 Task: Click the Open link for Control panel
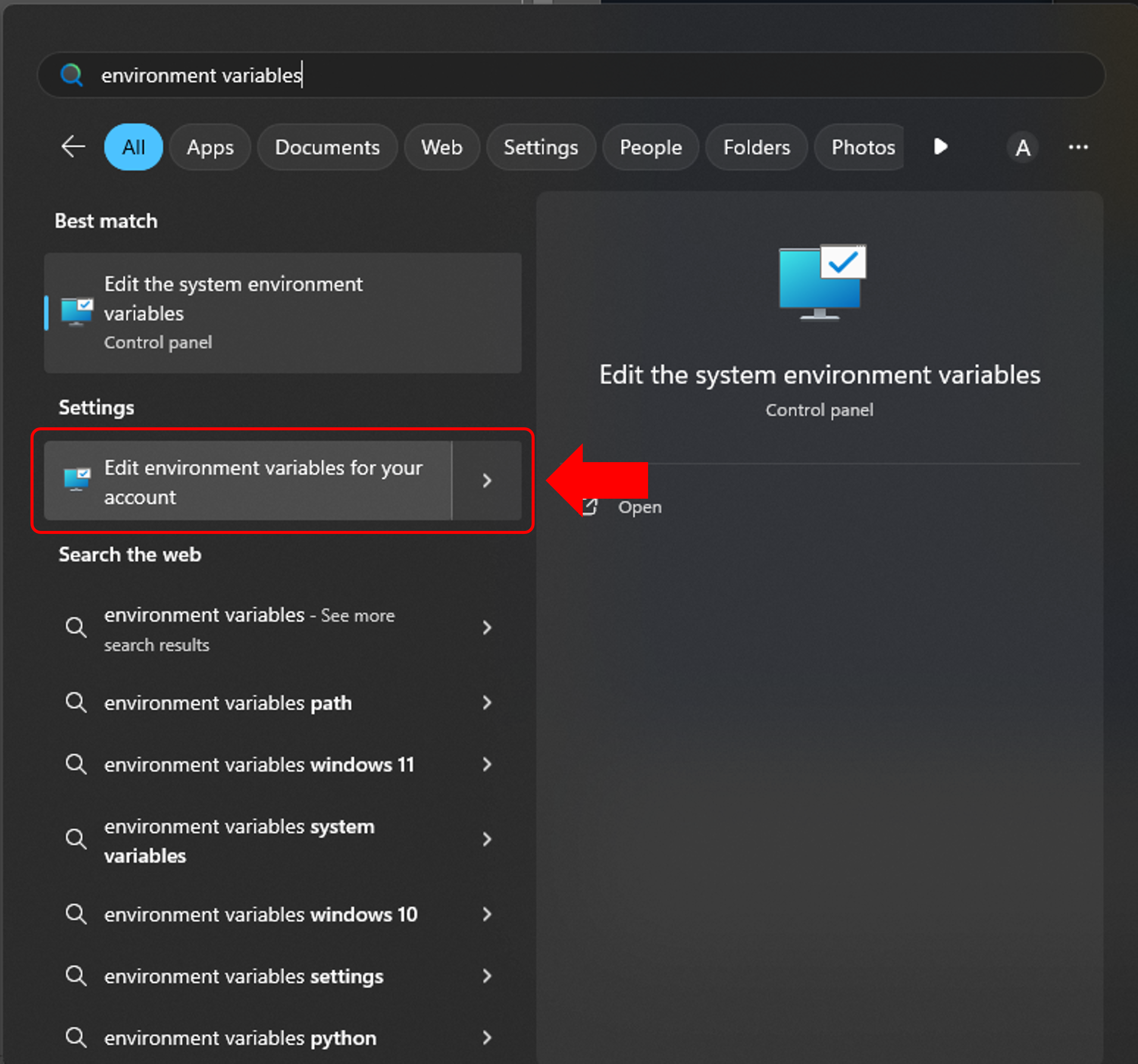(639, 506)
